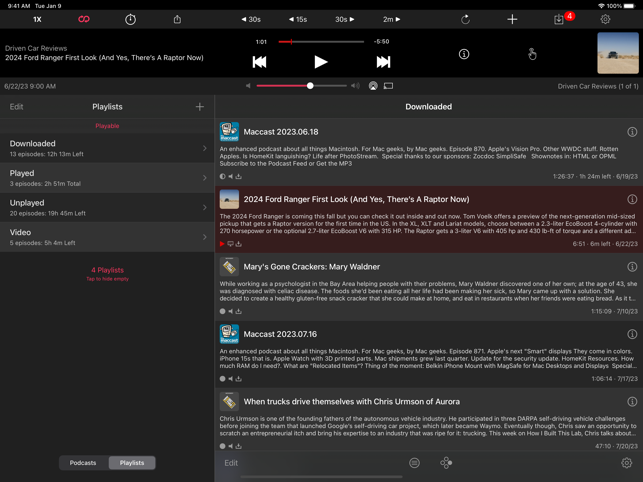
Task: Open Maccast 2023.06.18 artwork thumbnail
Action: click(229, 132)
